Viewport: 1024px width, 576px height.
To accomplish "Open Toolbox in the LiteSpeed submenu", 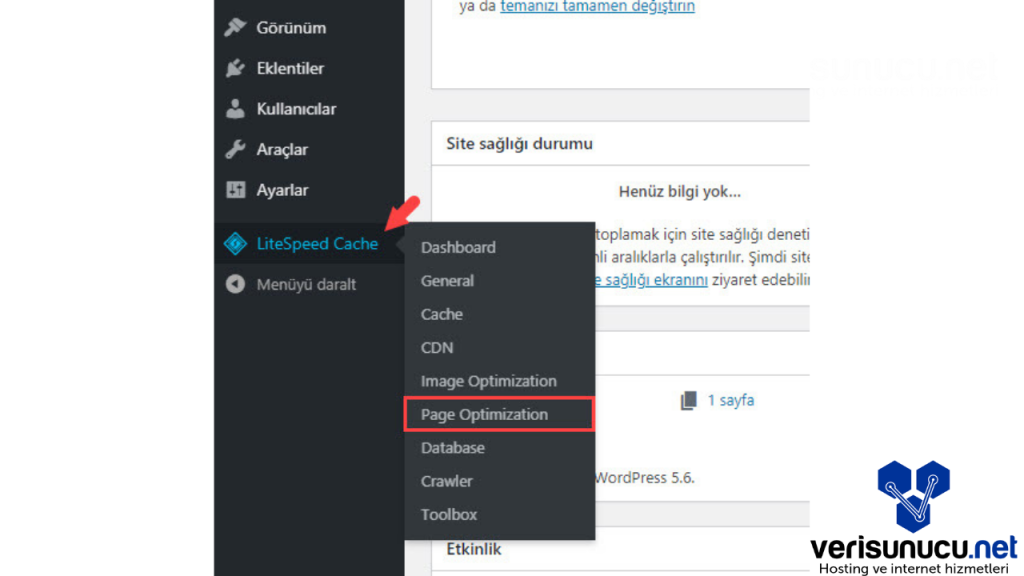I will pyautogui.click(x=449, y=514).
